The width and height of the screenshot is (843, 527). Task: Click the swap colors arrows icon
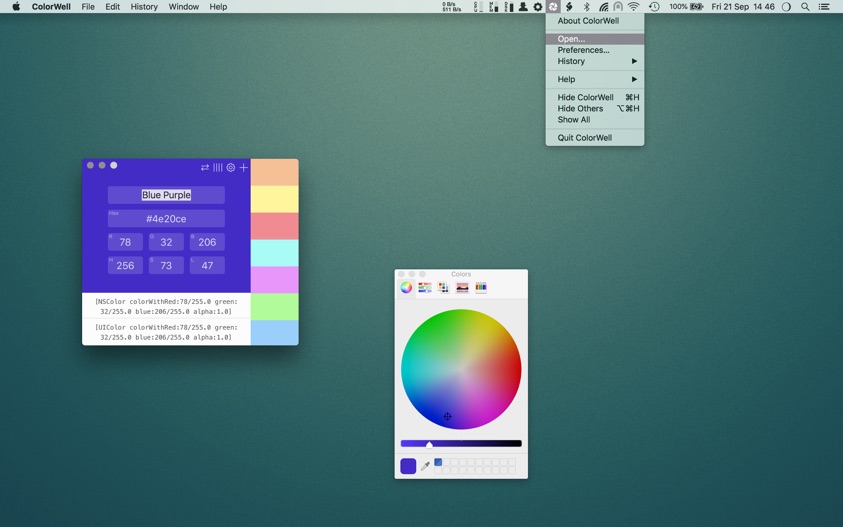tap(205, 168)
